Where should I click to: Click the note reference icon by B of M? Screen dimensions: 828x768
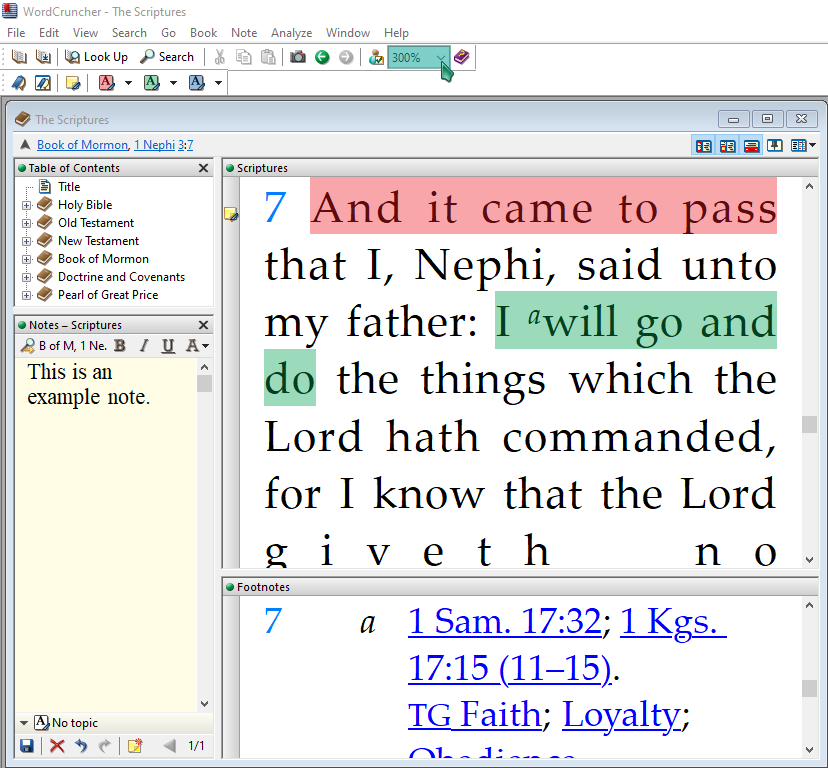(27, 345)
